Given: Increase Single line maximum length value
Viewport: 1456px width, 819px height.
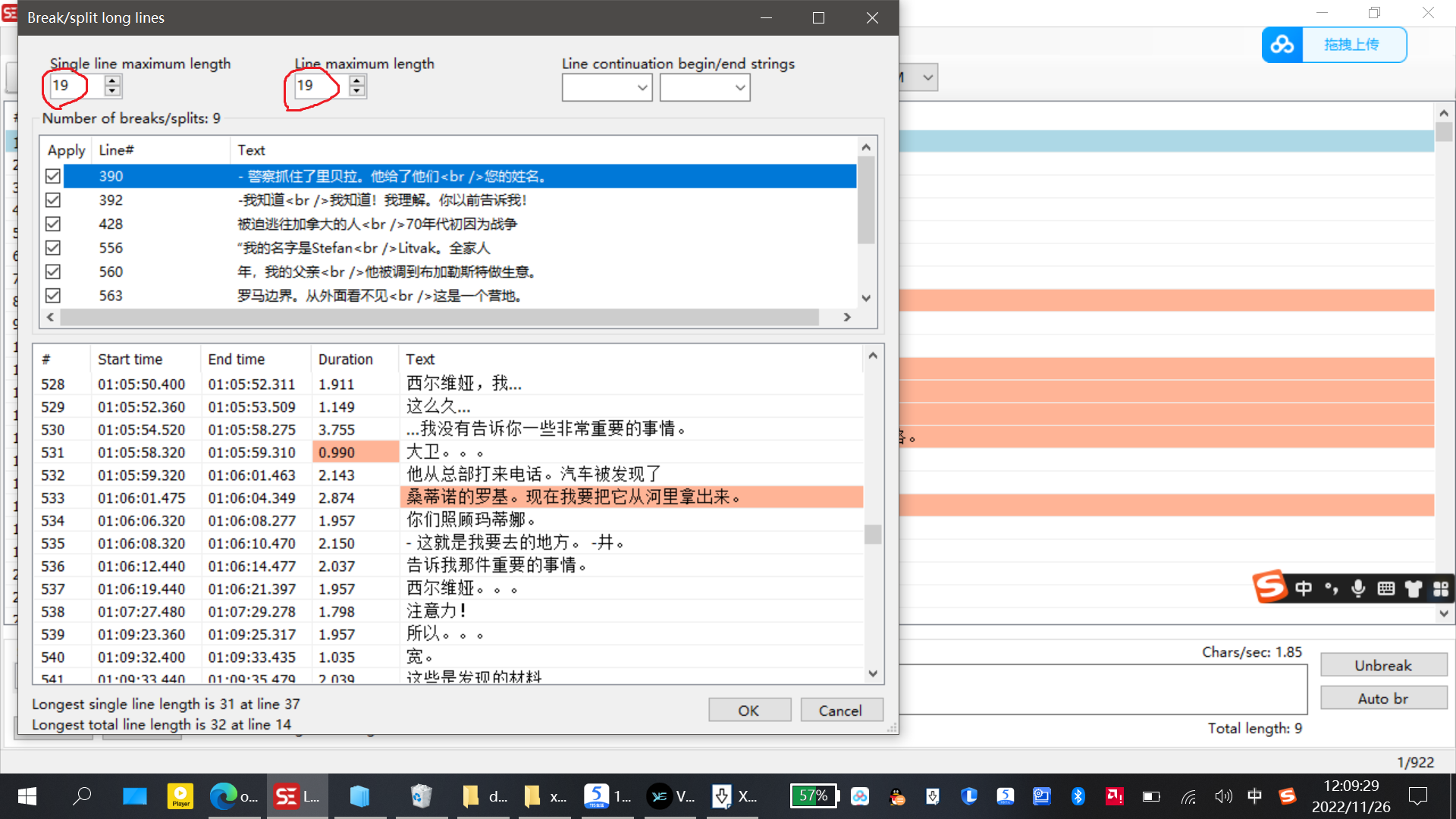Looking at the screenshot, I should (112, 80).
